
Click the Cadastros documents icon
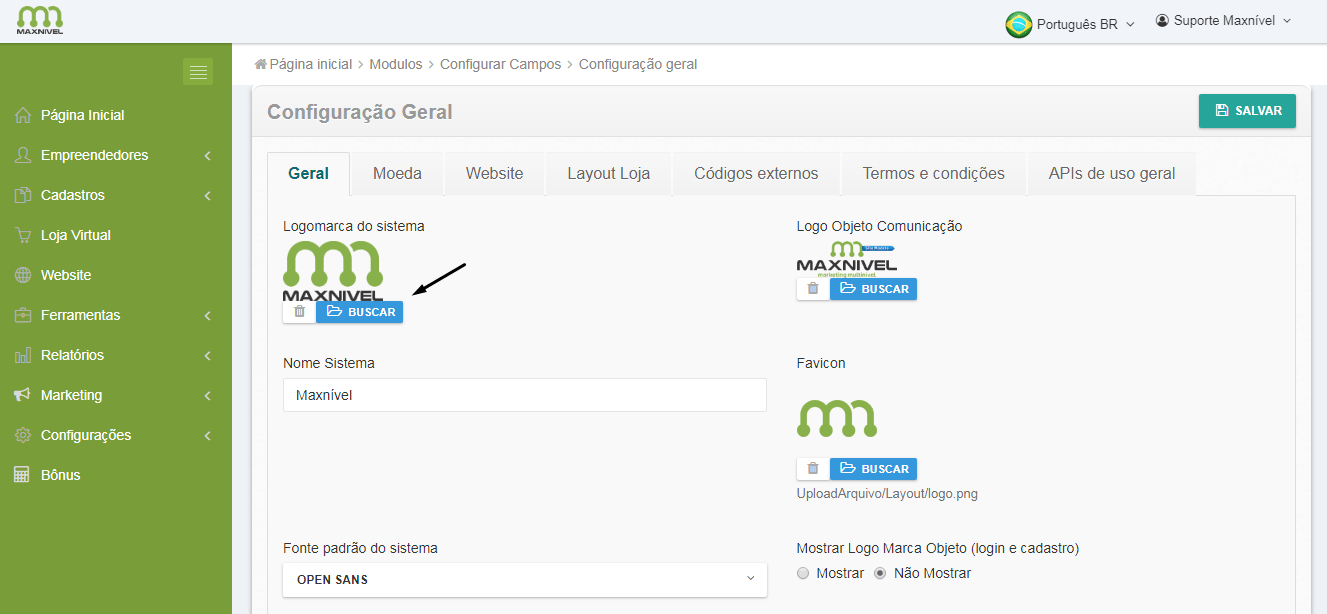23,195
